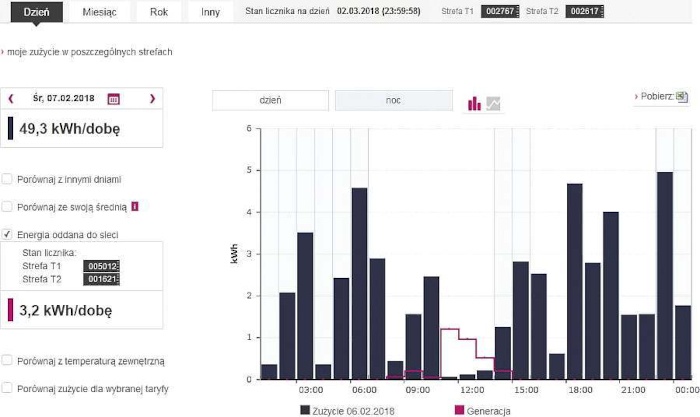This screenshot has height=417, width=700.
Task: Enable Porównaj z innymi dniami checkbox
Action: pyautogui.click(x=7, y=179)
